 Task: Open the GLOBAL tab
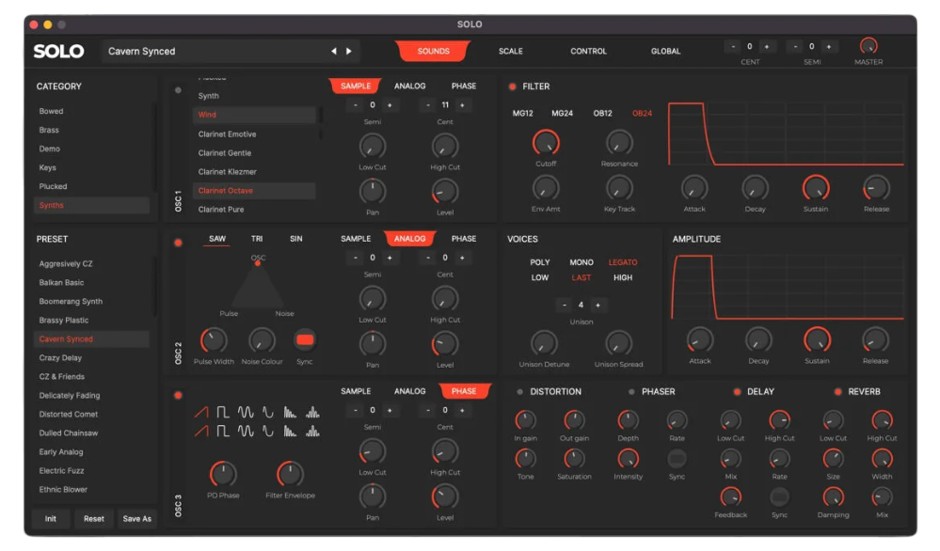point(665,52)
